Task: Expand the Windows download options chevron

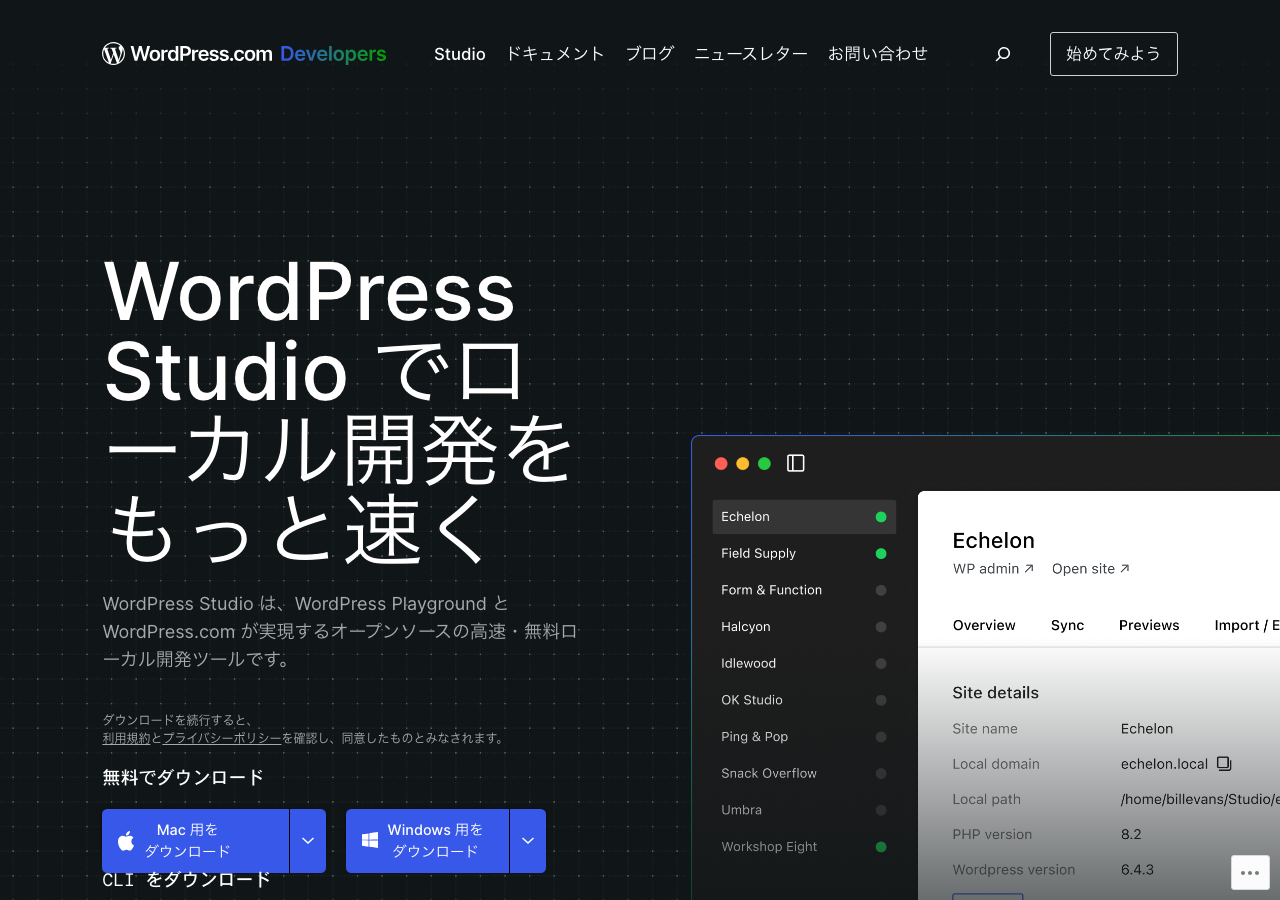Action: coord(528,841)
